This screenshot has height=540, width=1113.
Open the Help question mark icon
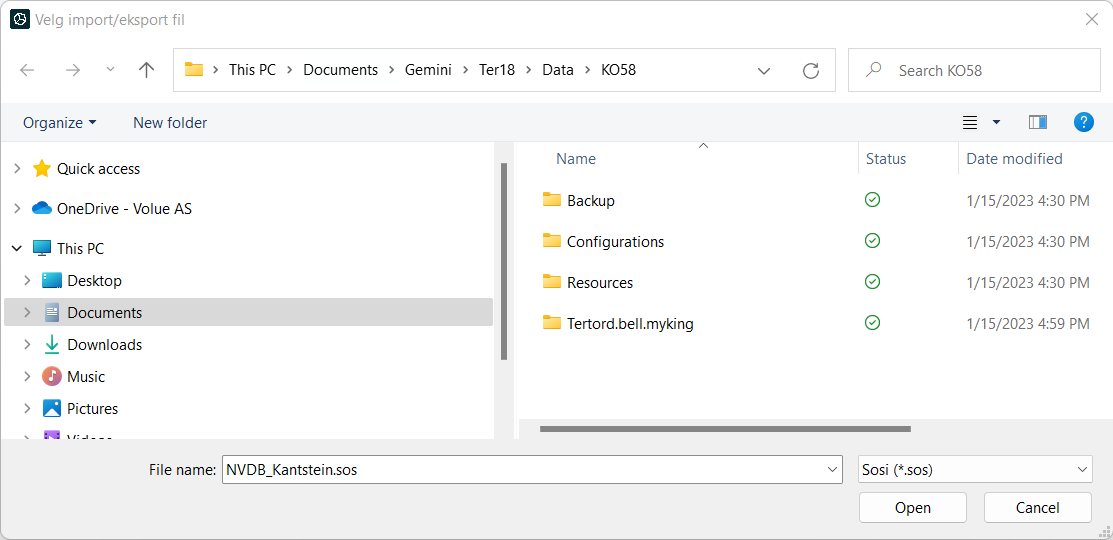tap(1083, 122)
